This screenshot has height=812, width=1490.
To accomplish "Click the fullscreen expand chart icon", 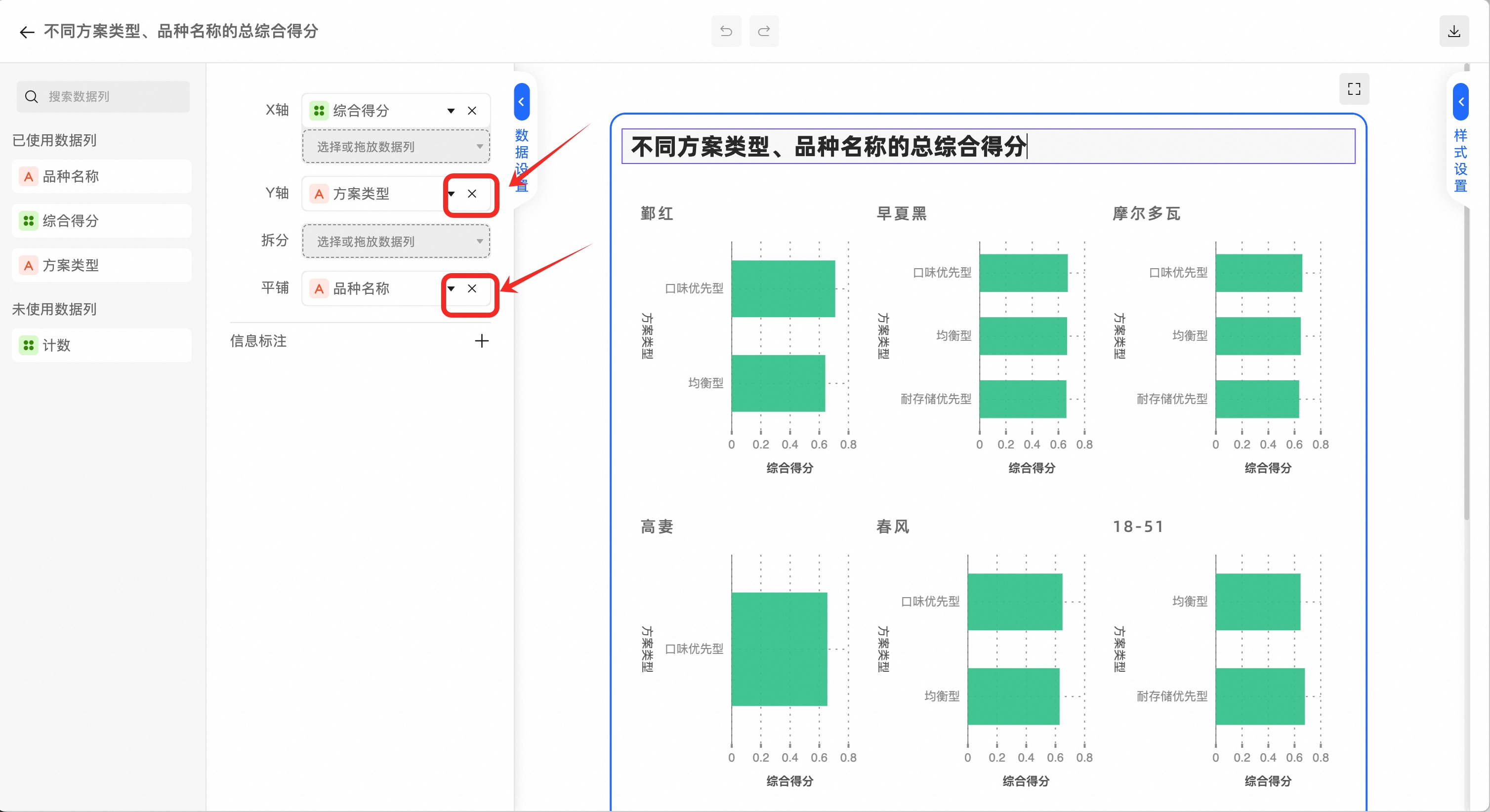I will [1354, 89].
